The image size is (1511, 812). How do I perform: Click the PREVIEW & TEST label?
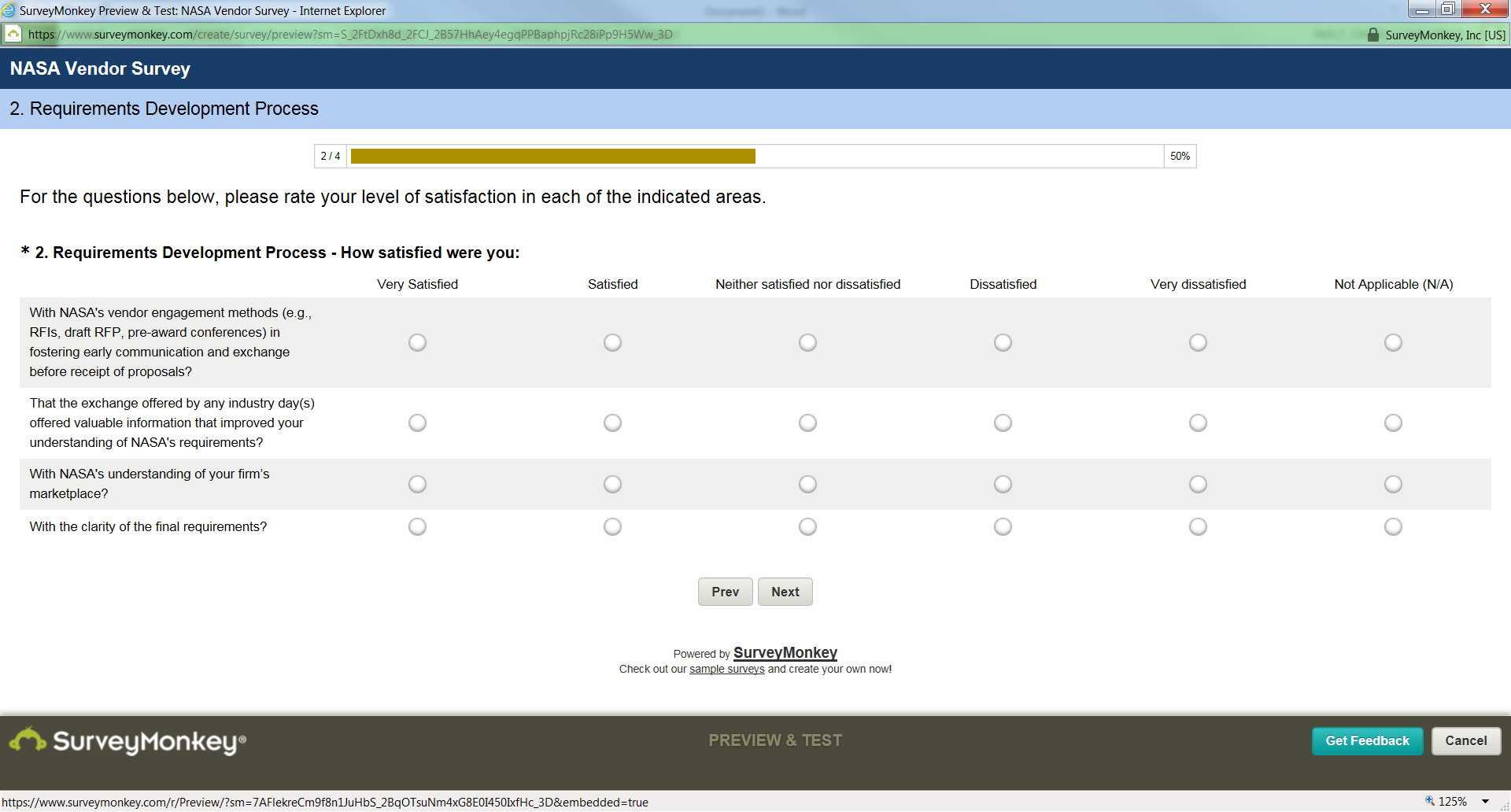pos(775,740)
